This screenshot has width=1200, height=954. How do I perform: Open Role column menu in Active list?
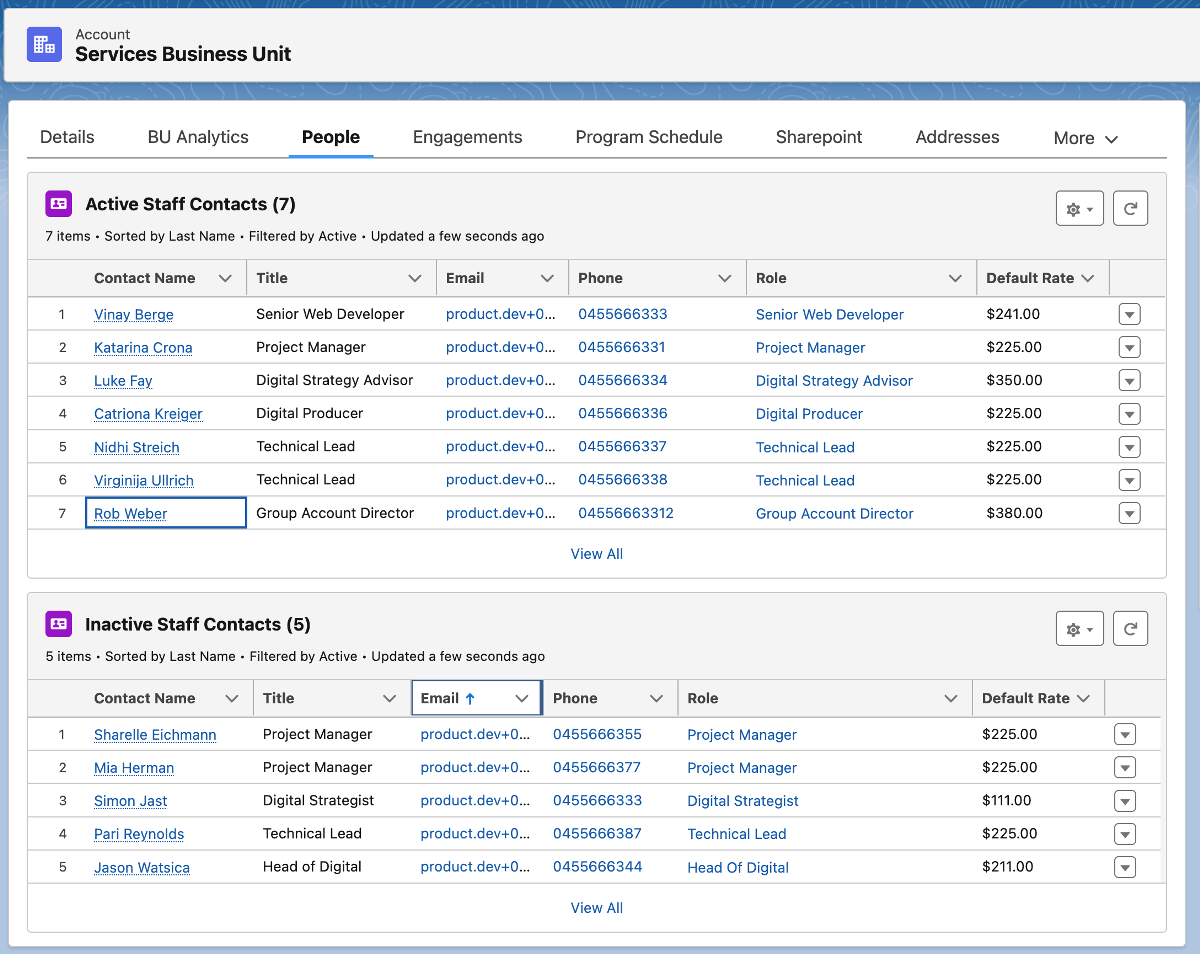955,278
